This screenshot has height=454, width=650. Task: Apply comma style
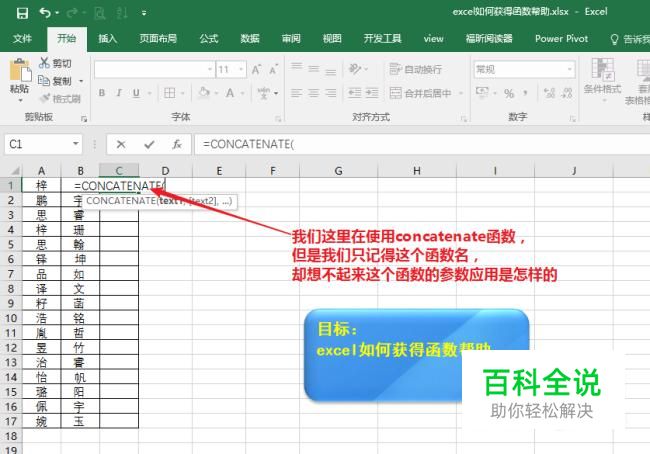coord(525,93)
